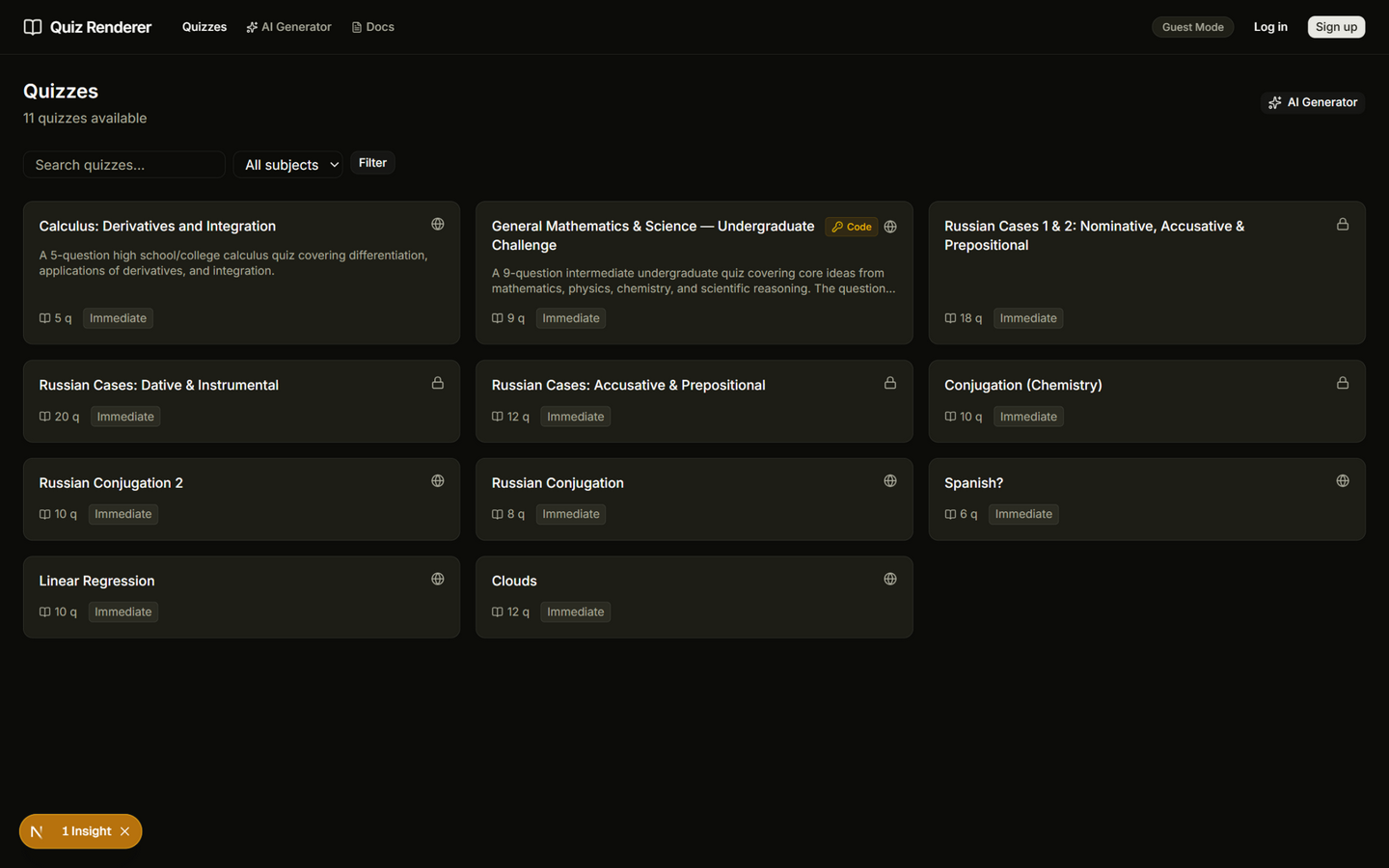Click the 20 q count on Dative & Instrumental card

click(x=59, y=417)
